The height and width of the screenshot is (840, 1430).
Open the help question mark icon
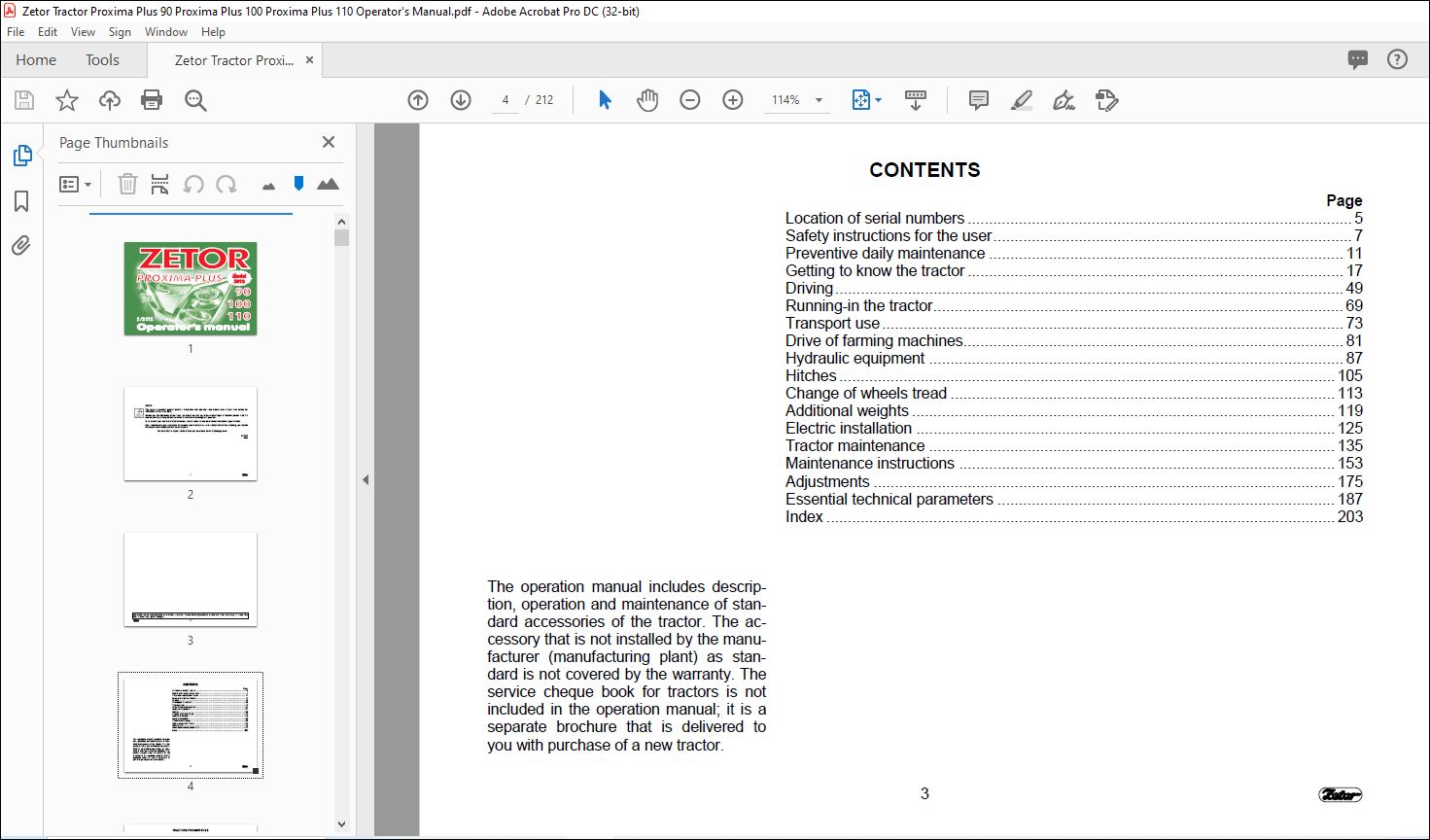tap(1398, 60)
